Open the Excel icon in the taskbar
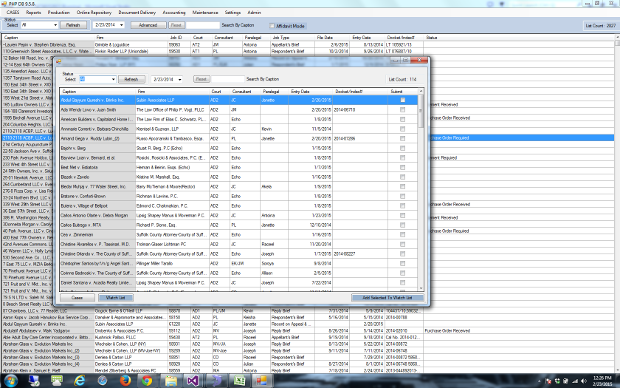Viewport: 620px width, 388px height. 239,381
